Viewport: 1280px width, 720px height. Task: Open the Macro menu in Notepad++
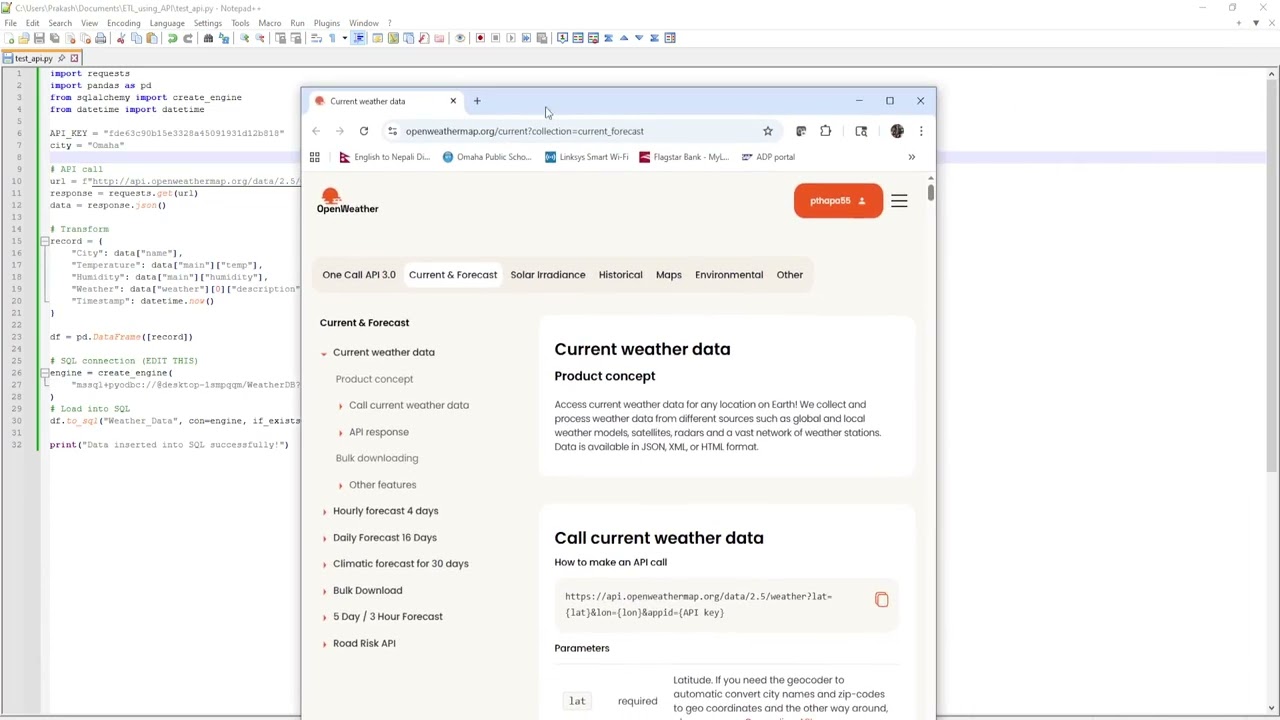point(270,23)
